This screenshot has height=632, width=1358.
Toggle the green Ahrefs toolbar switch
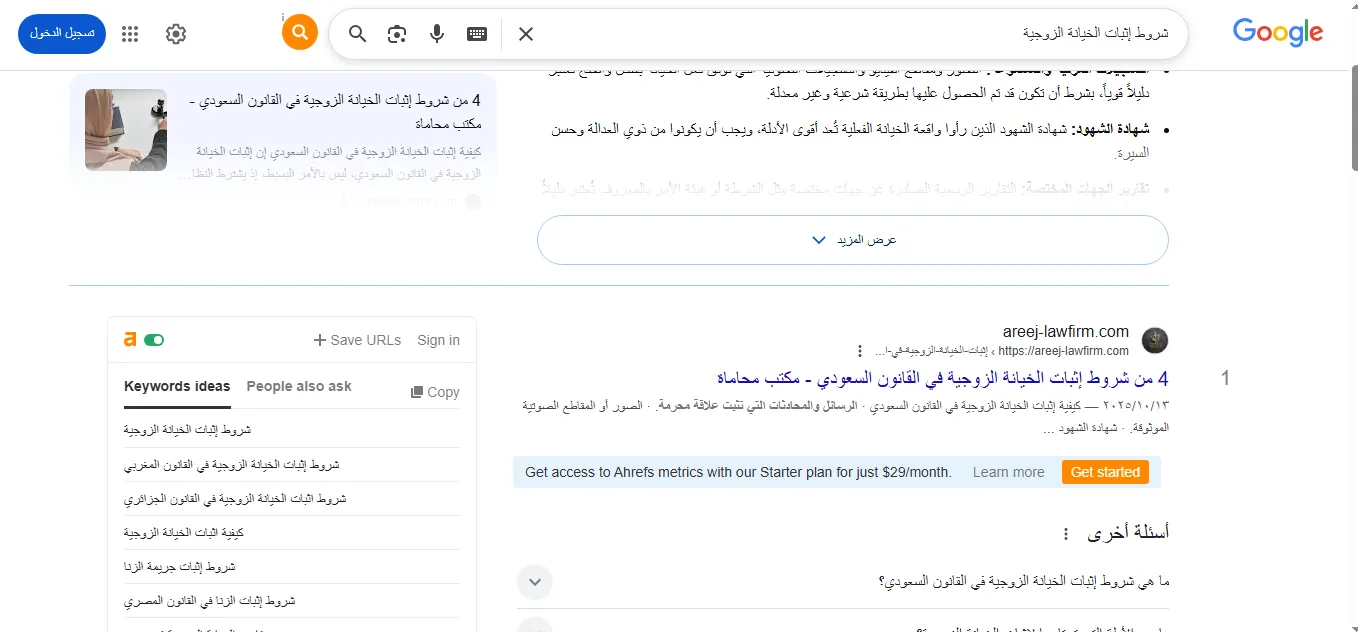pyautogui.click(x=154, y=340)
